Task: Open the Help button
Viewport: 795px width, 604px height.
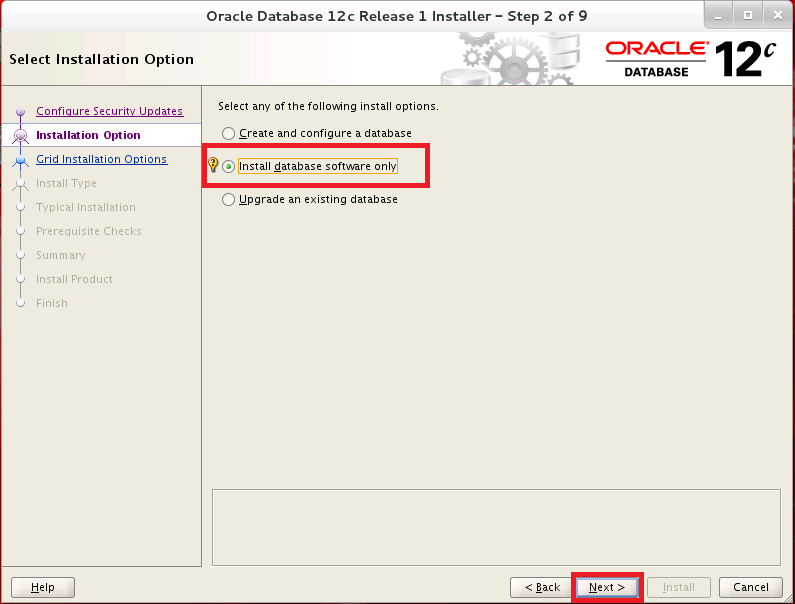Action: 43,587
